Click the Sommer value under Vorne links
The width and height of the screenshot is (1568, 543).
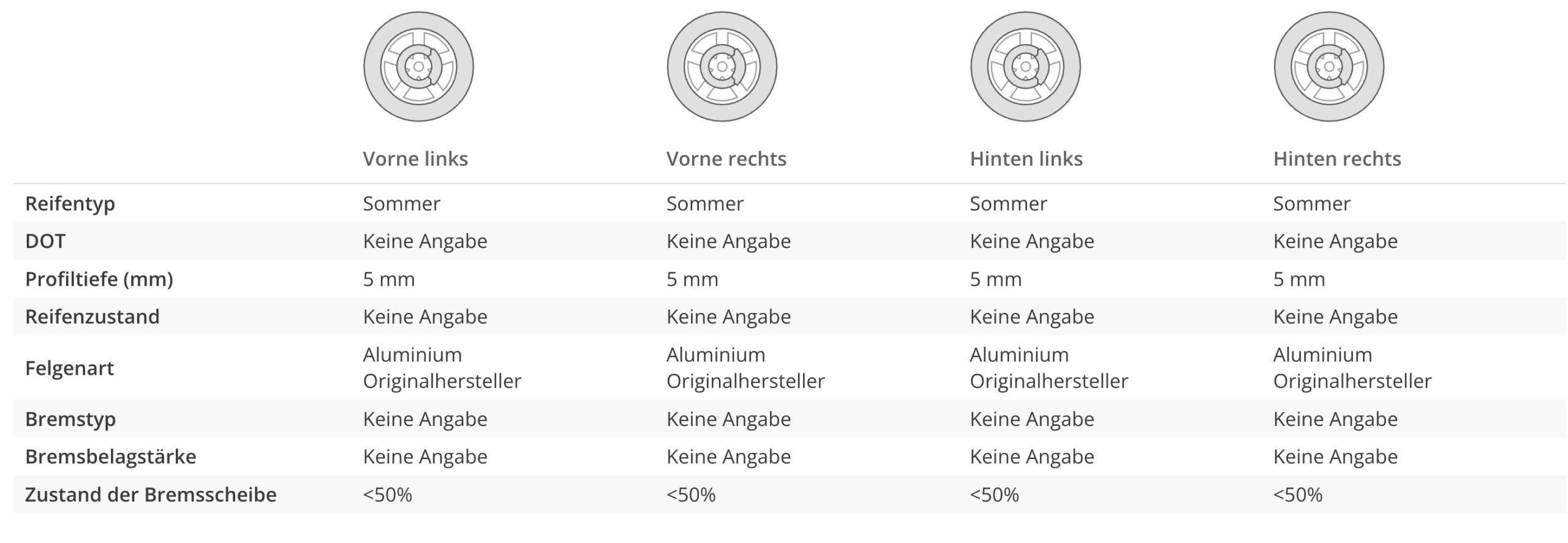coord(401,204)
